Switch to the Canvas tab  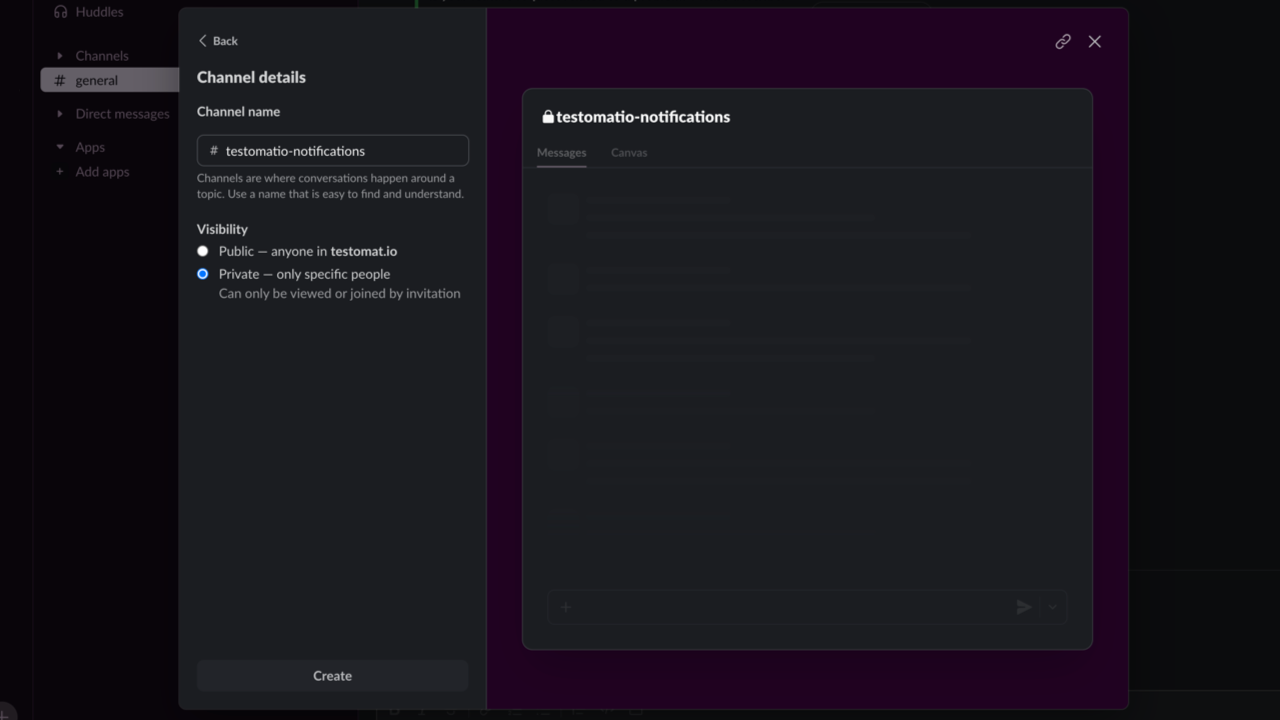pyautogui.click(x=629, y=152)
